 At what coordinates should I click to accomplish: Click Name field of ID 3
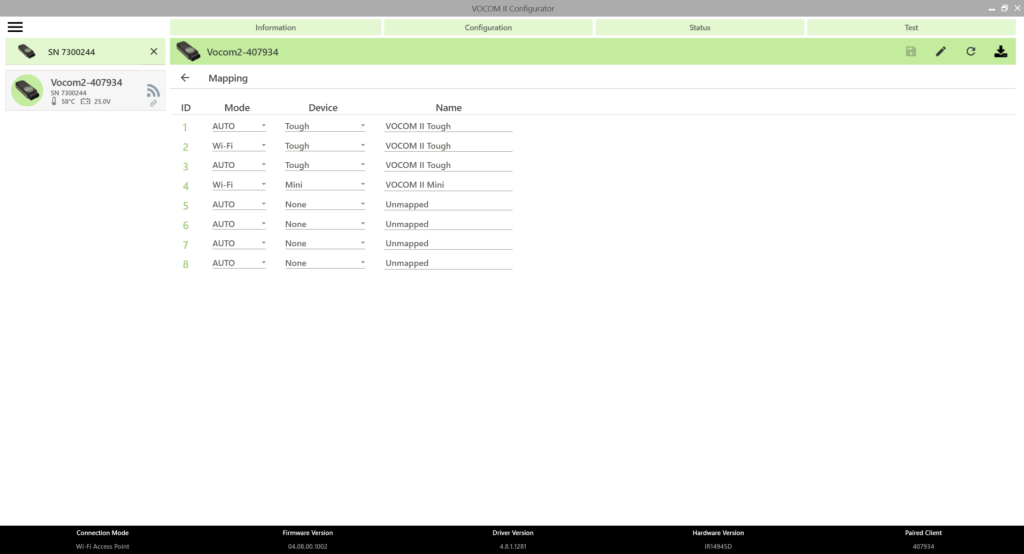coord(448,165)
